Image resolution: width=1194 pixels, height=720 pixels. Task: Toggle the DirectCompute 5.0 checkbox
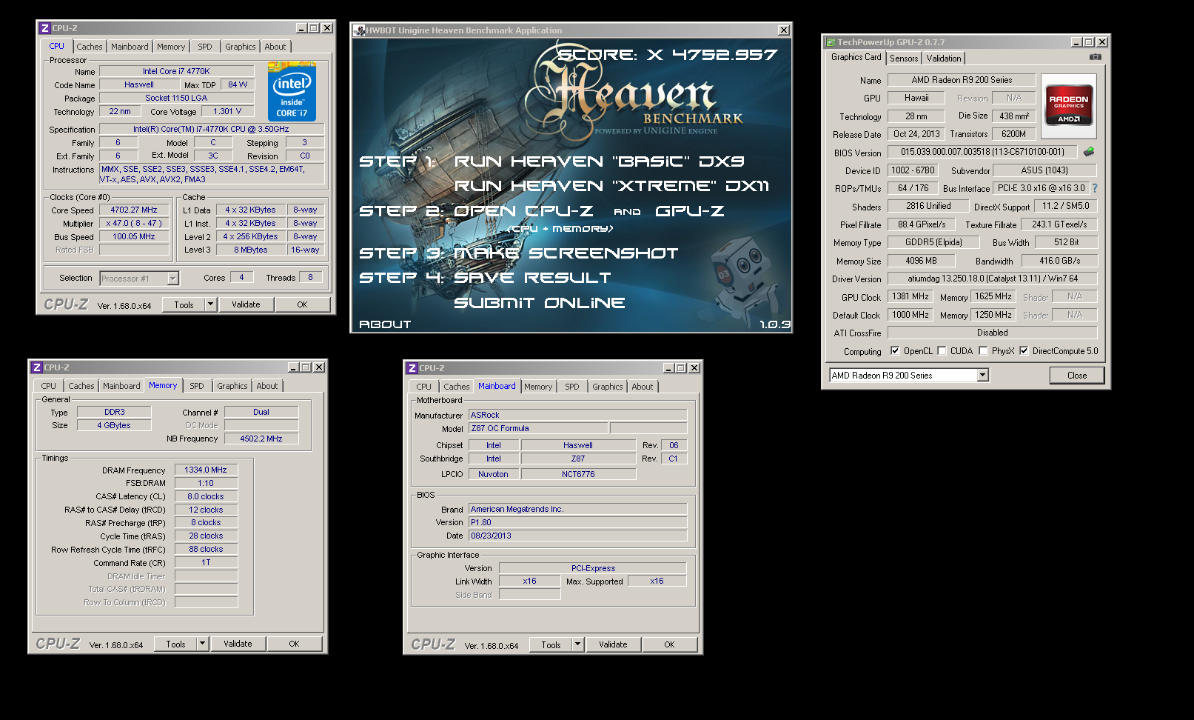tap(1023, 351)
